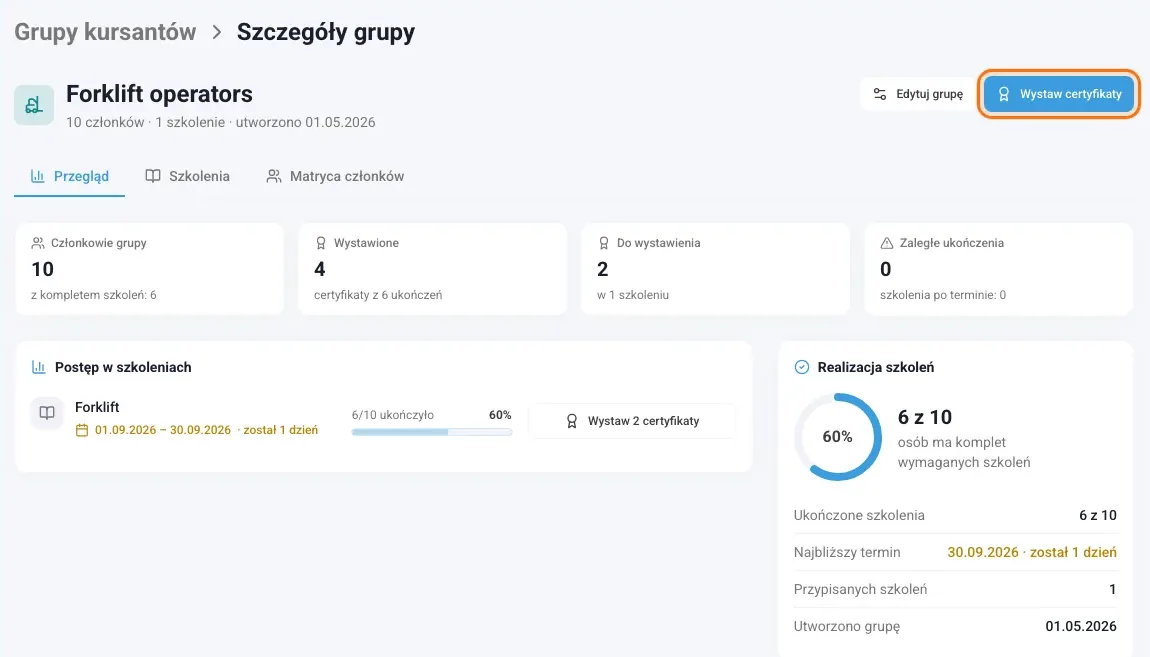
Task: Click the check circle icon beside Realizacja szkoleń
Action: coord(802,367)
